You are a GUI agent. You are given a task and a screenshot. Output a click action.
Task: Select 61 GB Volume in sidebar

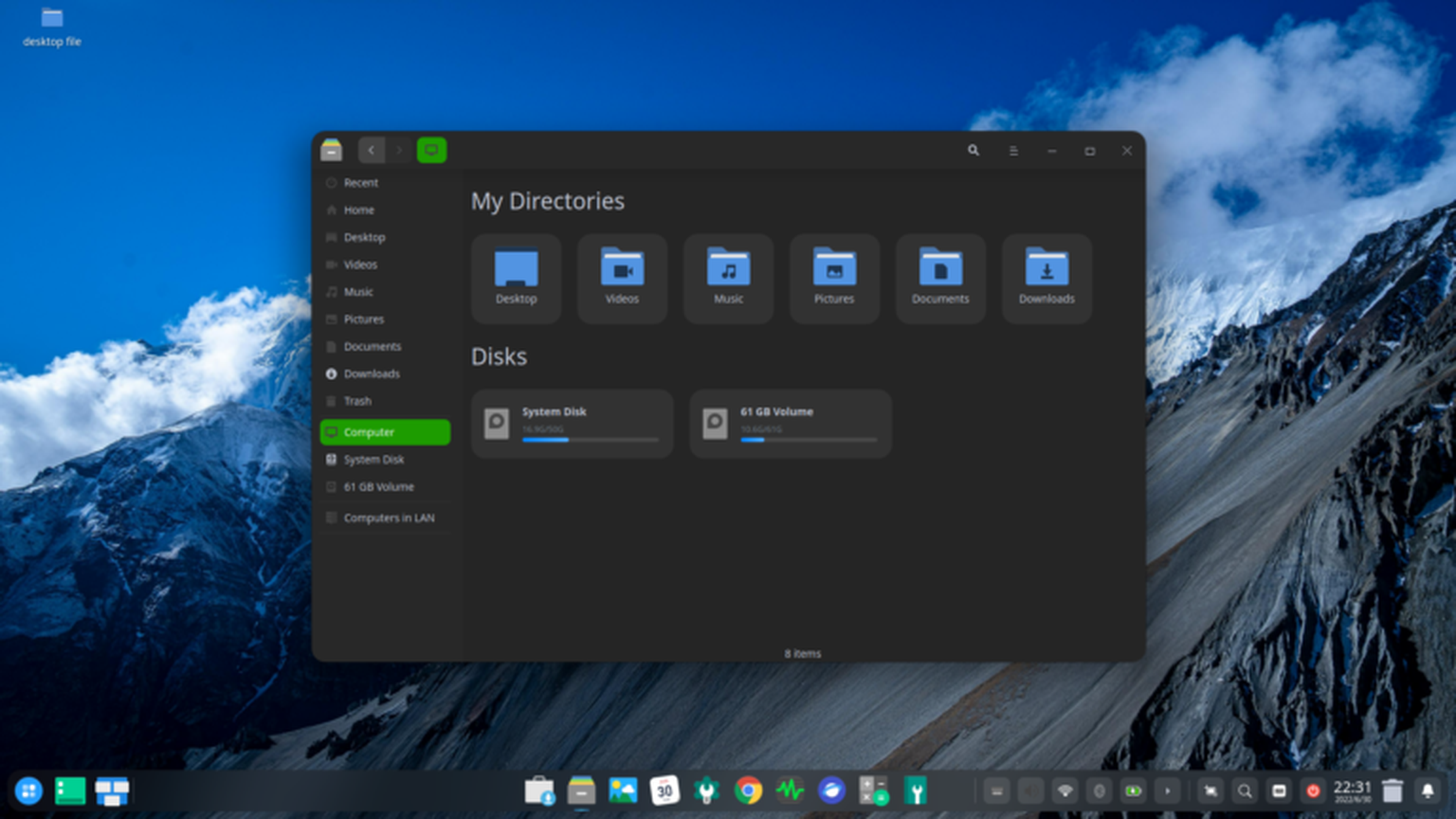tap(379, 486)
